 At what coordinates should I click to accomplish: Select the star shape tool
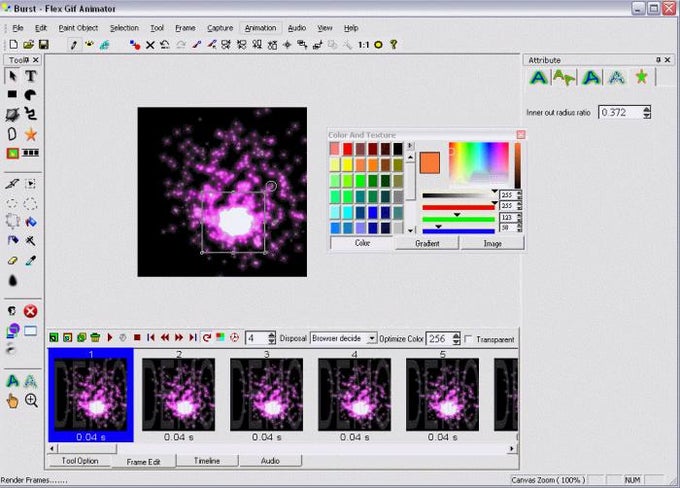[x=31, y=133]
